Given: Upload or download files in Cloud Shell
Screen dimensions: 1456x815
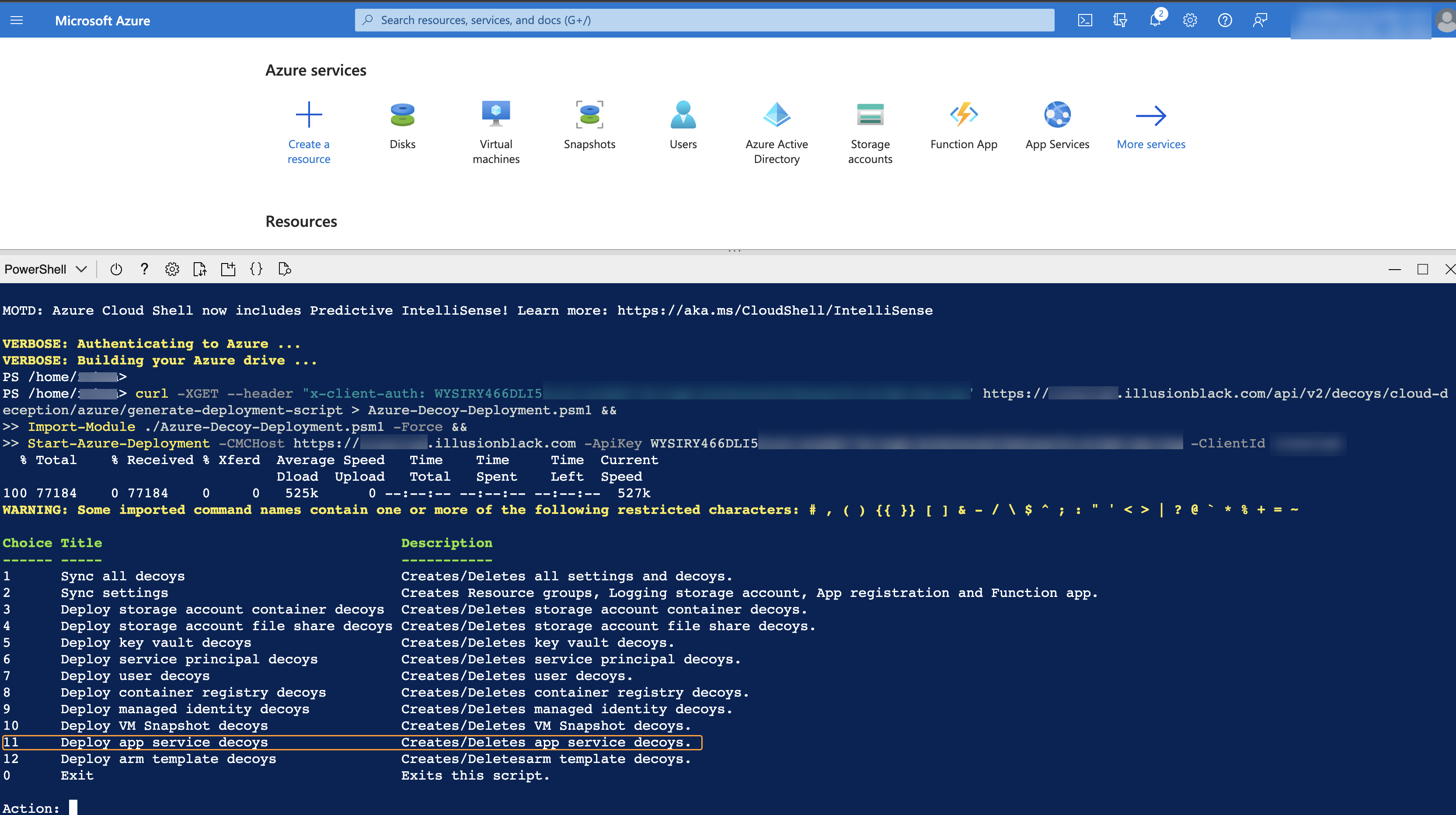Looking at the screenshot, I should [199, 269].
